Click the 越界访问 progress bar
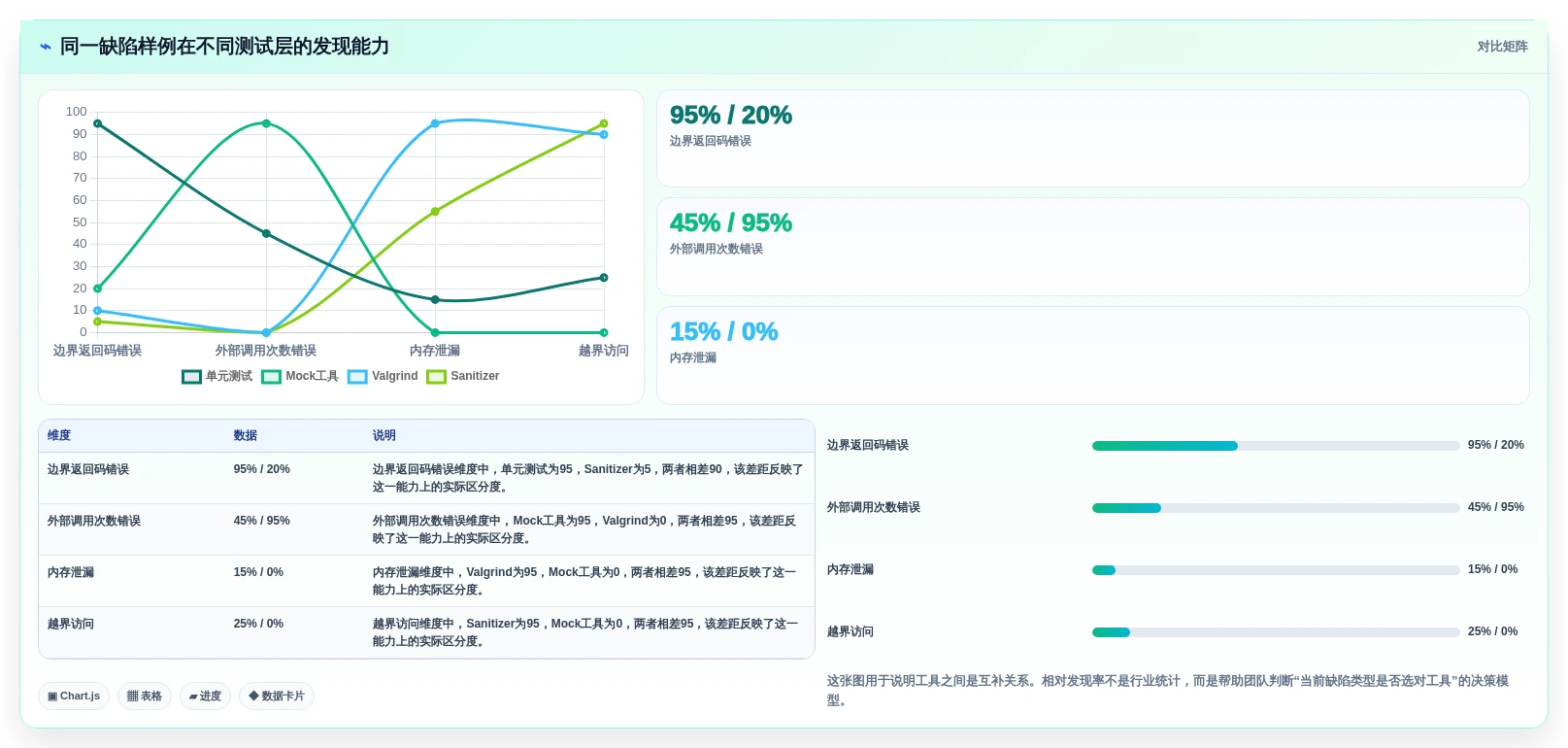 pyautogui.click(x=1276, y=632)
